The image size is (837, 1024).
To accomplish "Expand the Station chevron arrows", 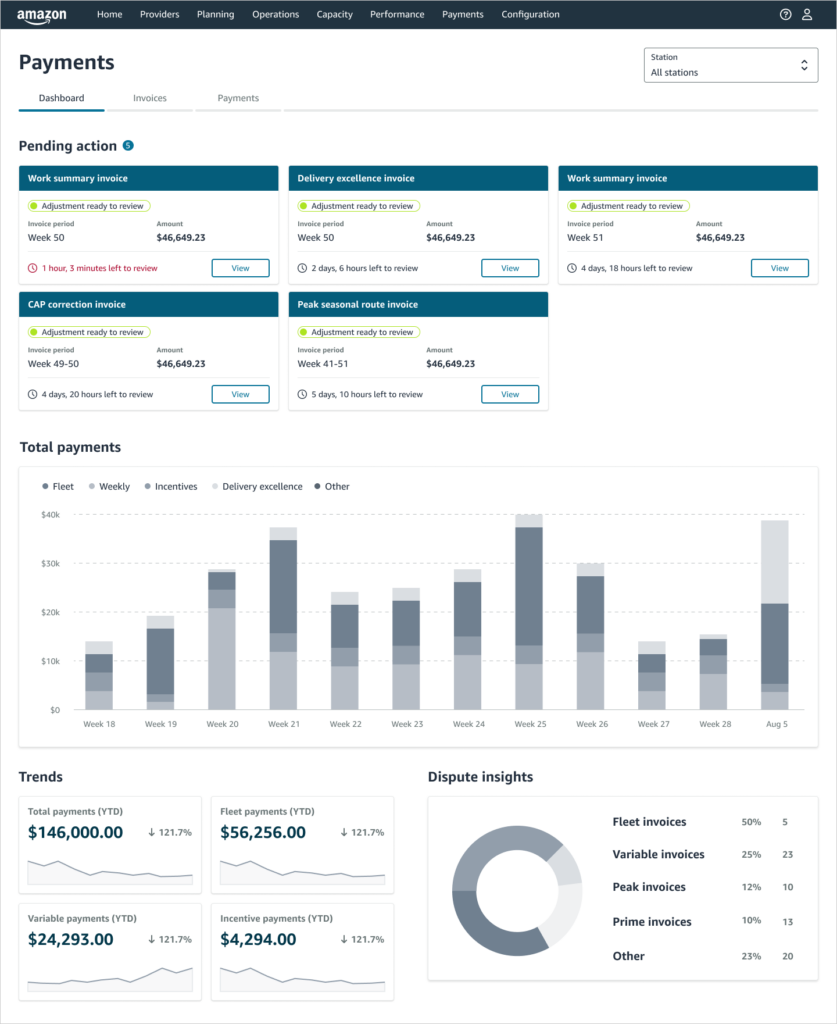I will click(x=803, y=66).
